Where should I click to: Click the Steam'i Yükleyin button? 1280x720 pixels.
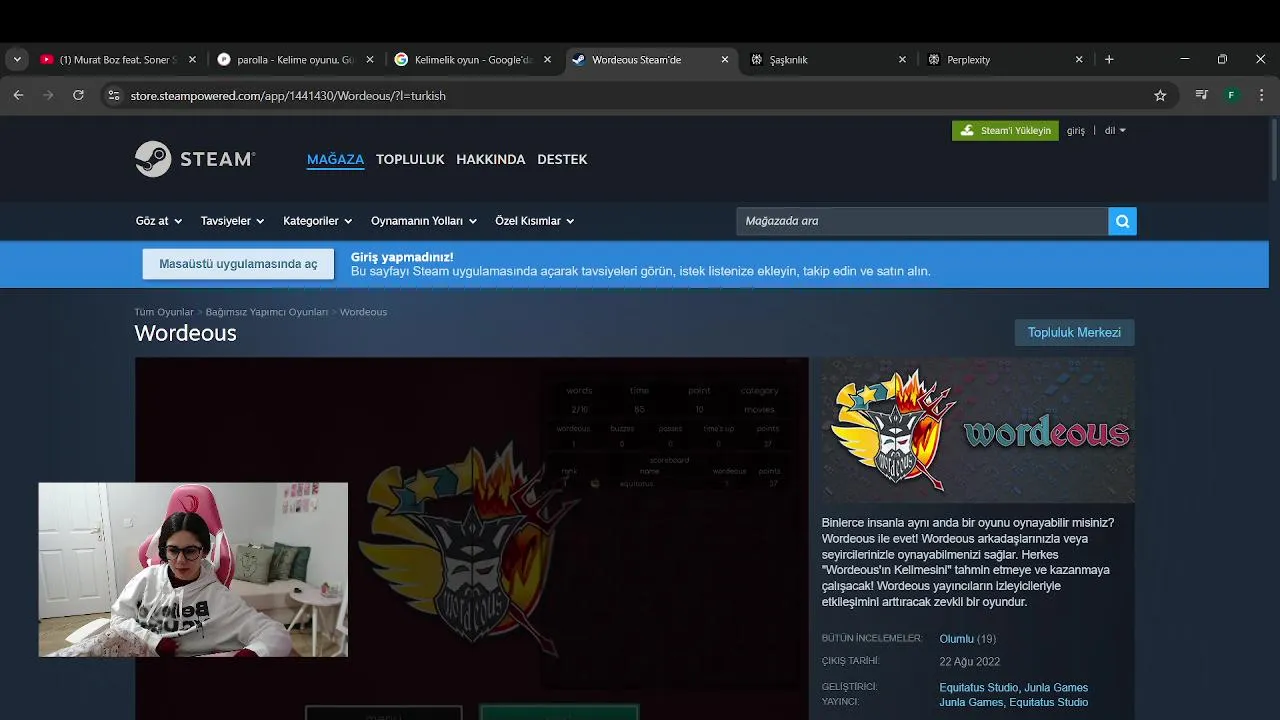[x=1005, y=130]
